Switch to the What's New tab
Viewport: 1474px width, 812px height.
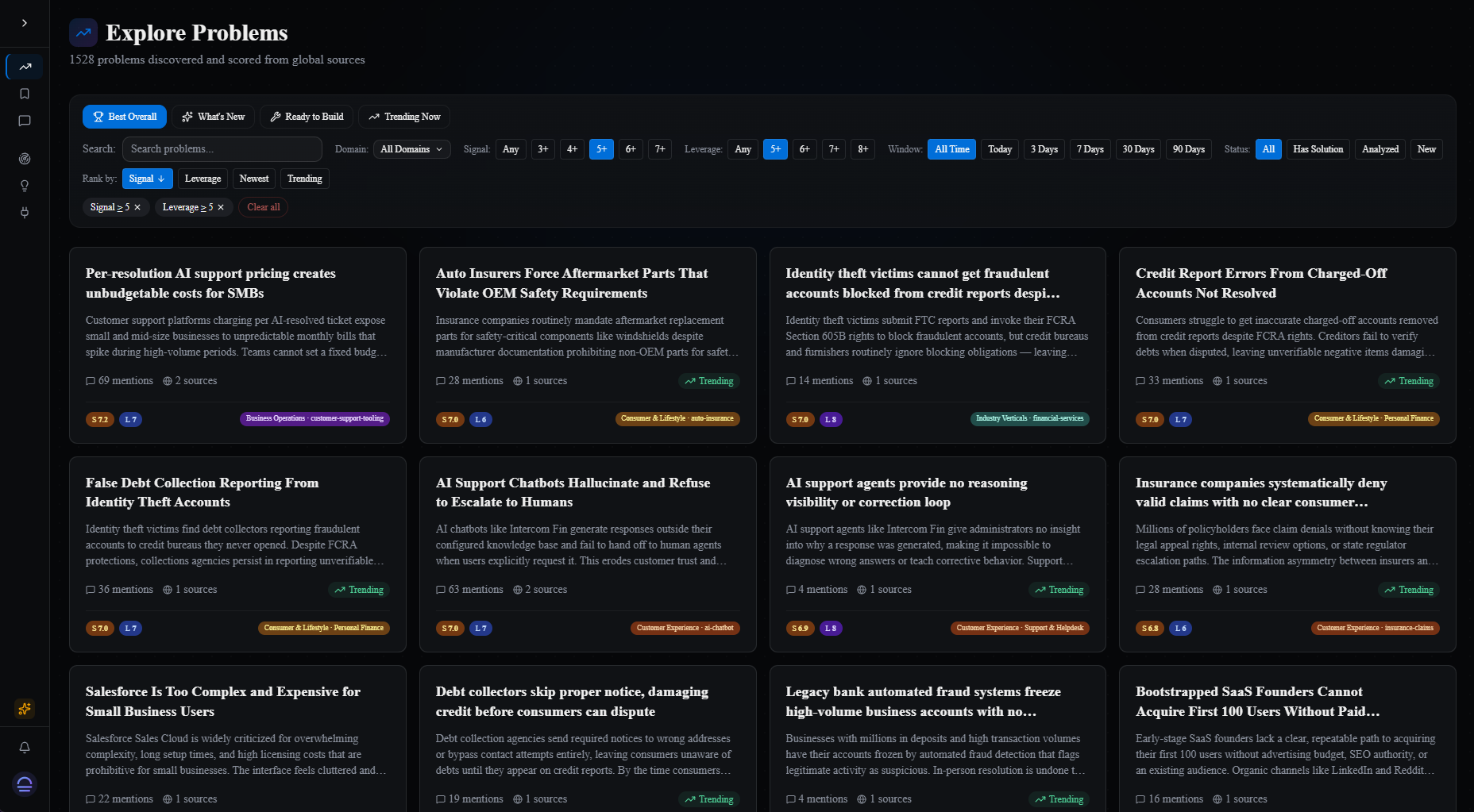tap(214, 117)
